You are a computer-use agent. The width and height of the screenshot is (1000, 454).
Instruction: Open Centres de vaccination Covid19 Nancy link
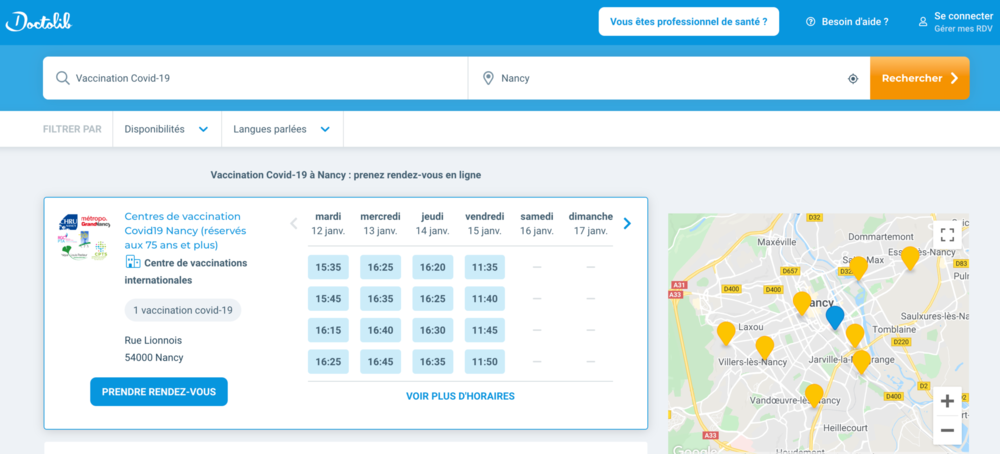click(184, 230)
